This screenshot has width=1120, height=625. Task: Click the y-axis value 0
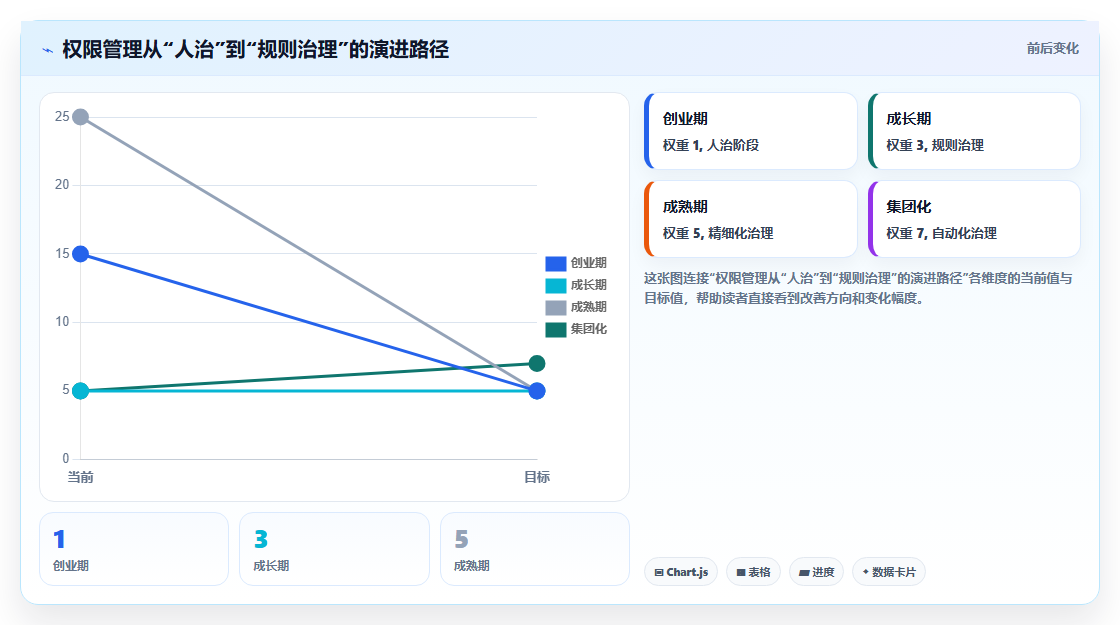(66, 459)
